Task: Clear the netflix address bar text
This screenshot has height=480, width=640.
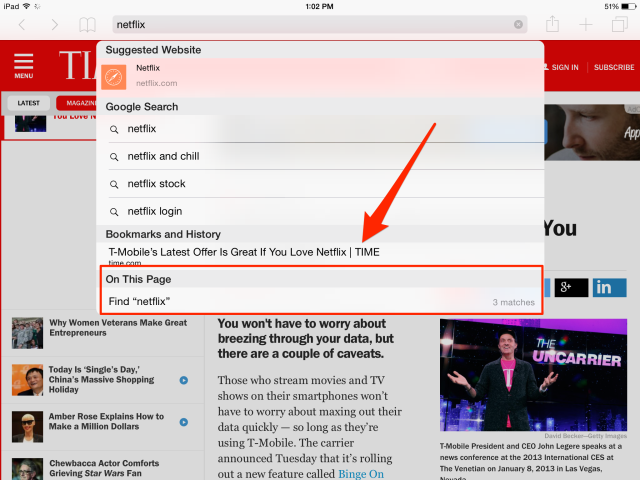Action: click(x=518, y=24)
